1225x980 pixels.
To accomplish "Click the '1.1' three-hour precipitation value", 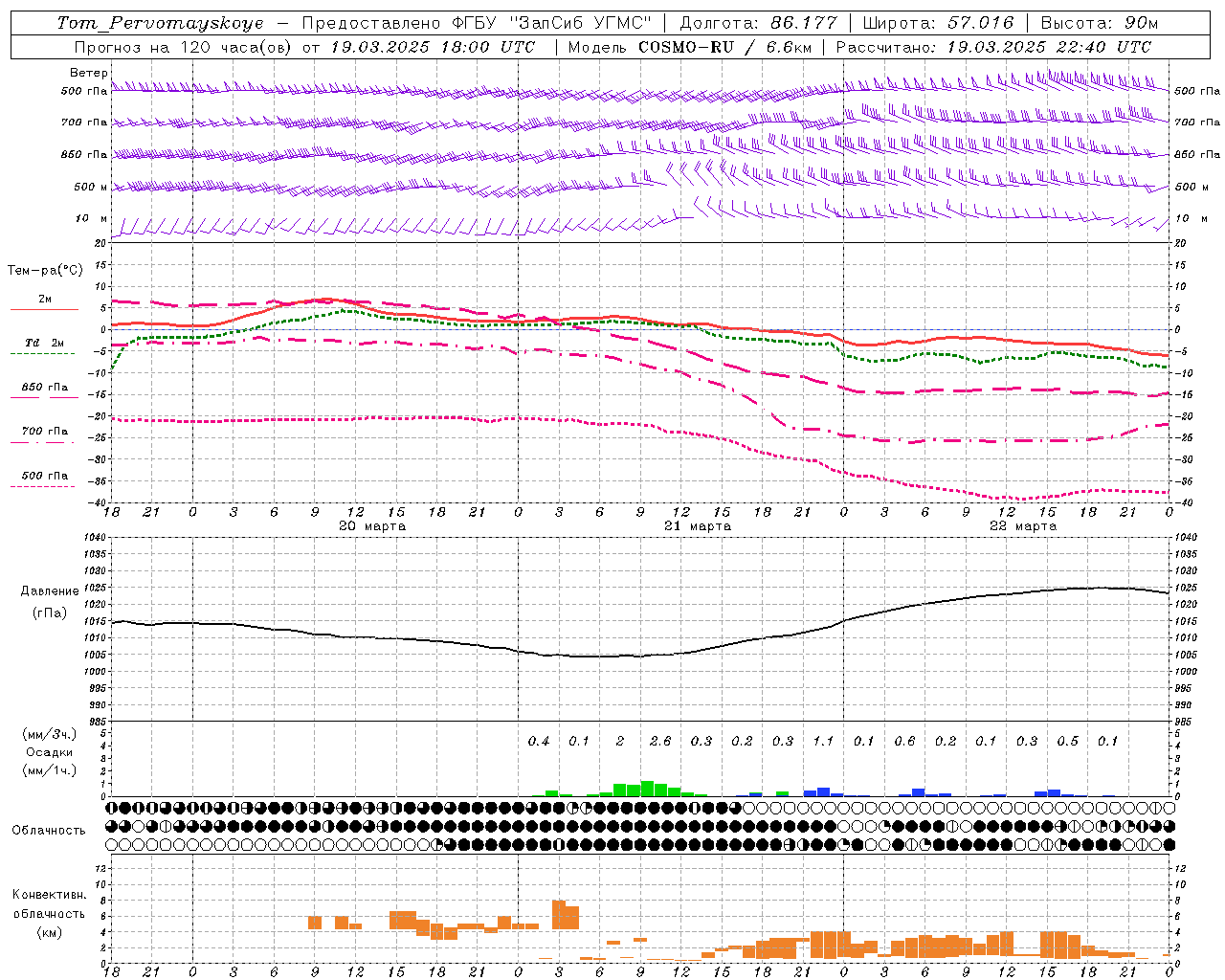I will point(823,742).
